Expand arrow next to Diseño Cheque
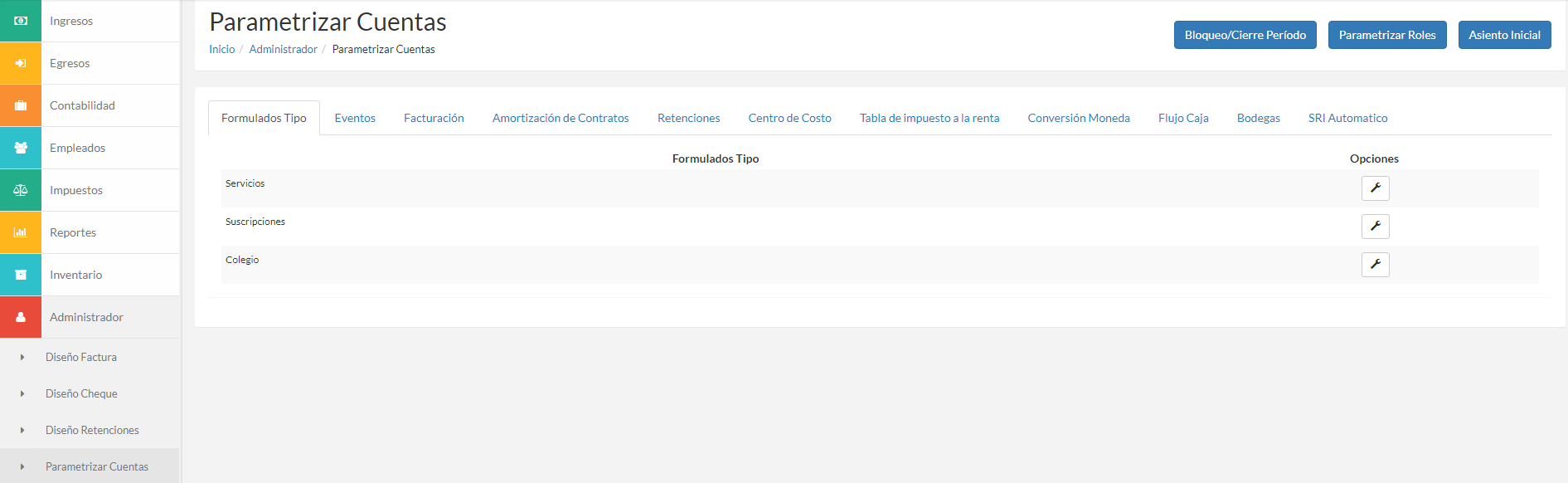Viewport: 1568px width, 483px height. tap(22, 394)
